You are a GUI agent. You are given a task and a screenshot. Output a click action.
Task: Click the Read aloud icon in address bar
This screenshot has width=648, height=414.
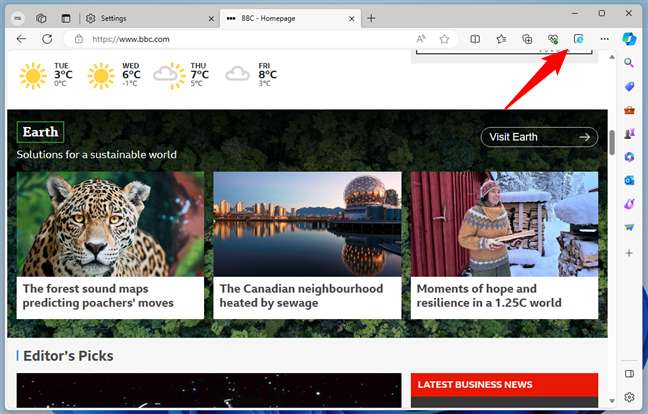pyautogui.click(x=422, y=39)
